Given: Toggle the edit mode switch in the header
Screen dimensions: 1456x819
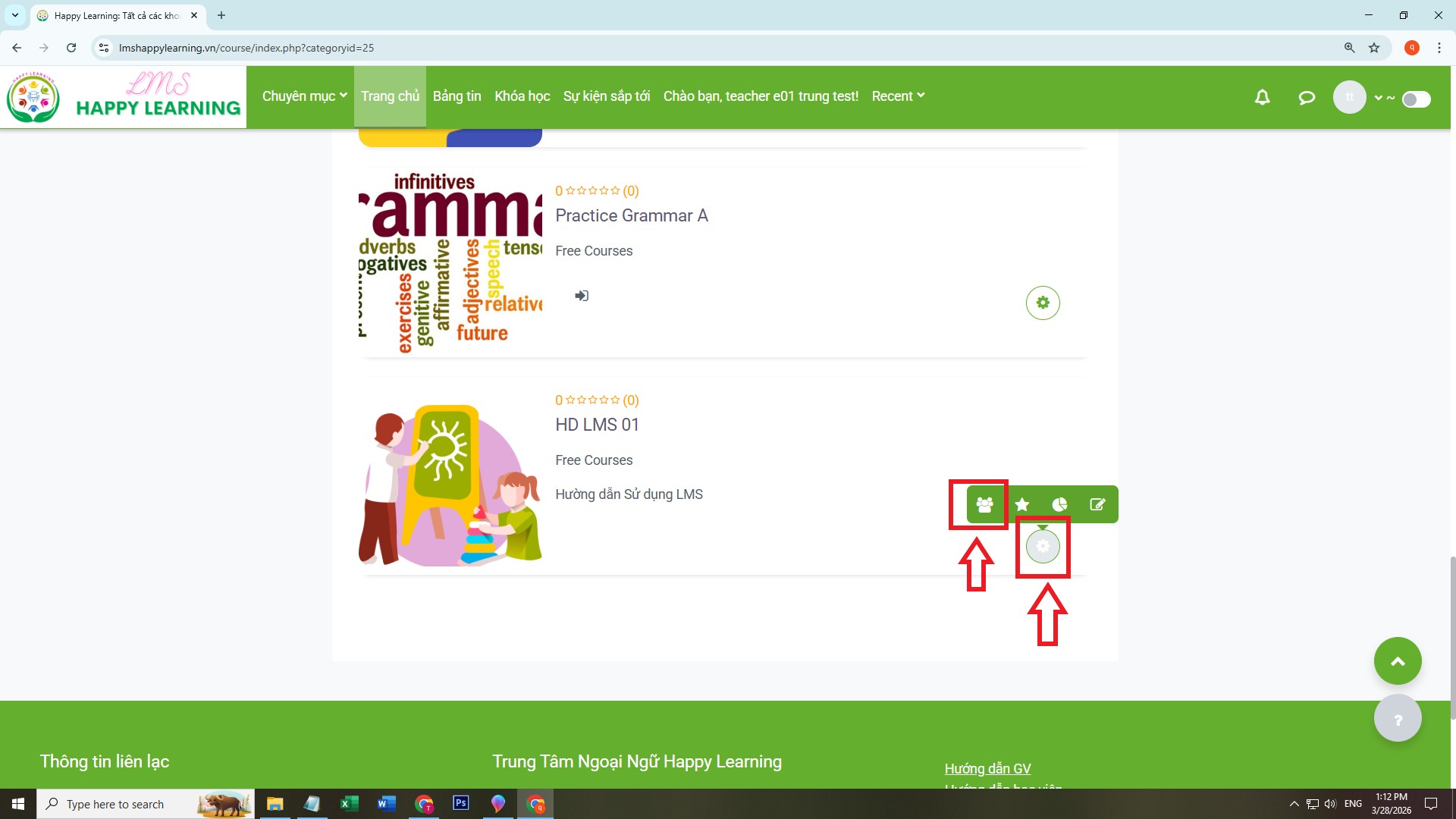Looking at the screenshot, I should (x=1416, y=99).
